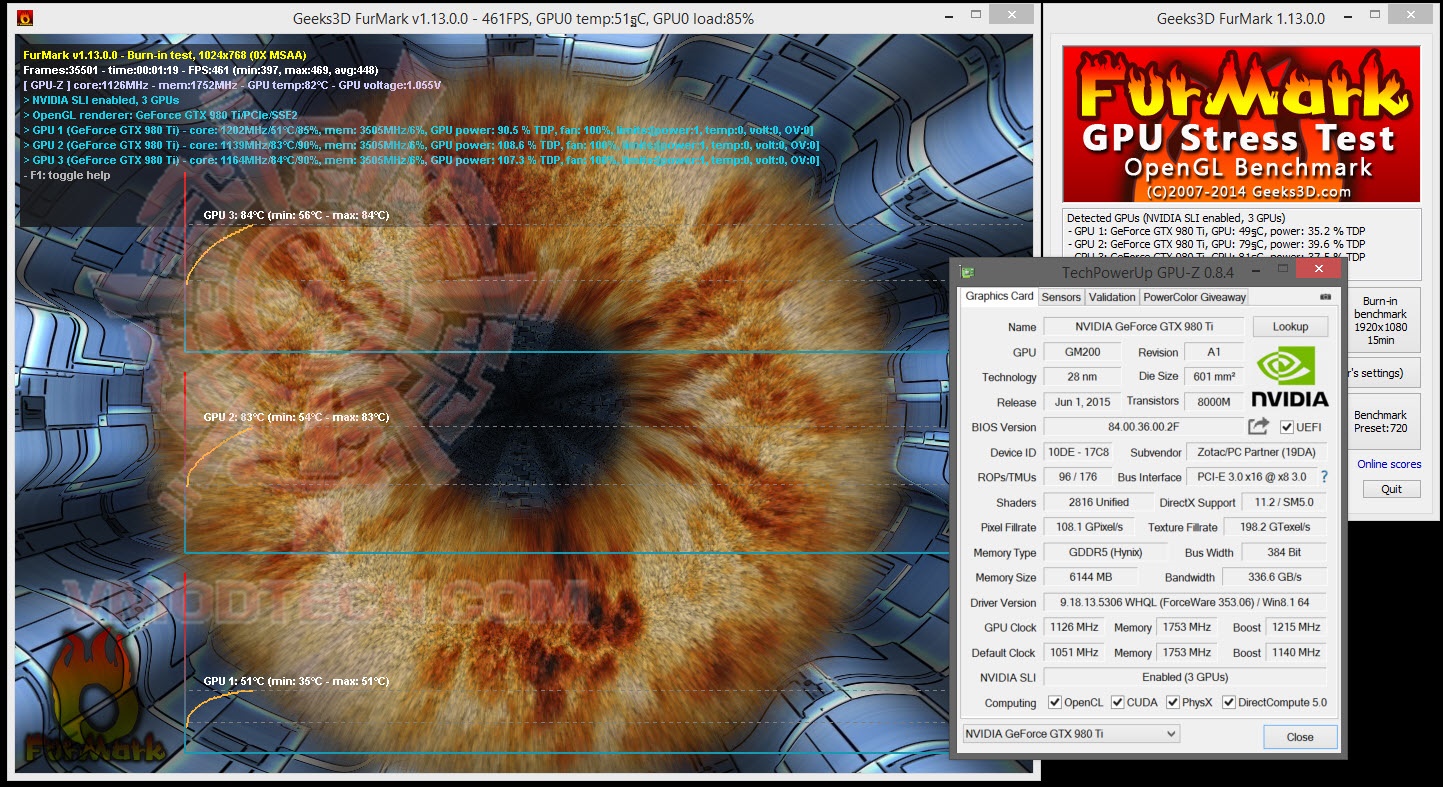1443x787 pixels.
Task: Click the GPU 3: 84°C temperature graph label
Action: point(296,215)
